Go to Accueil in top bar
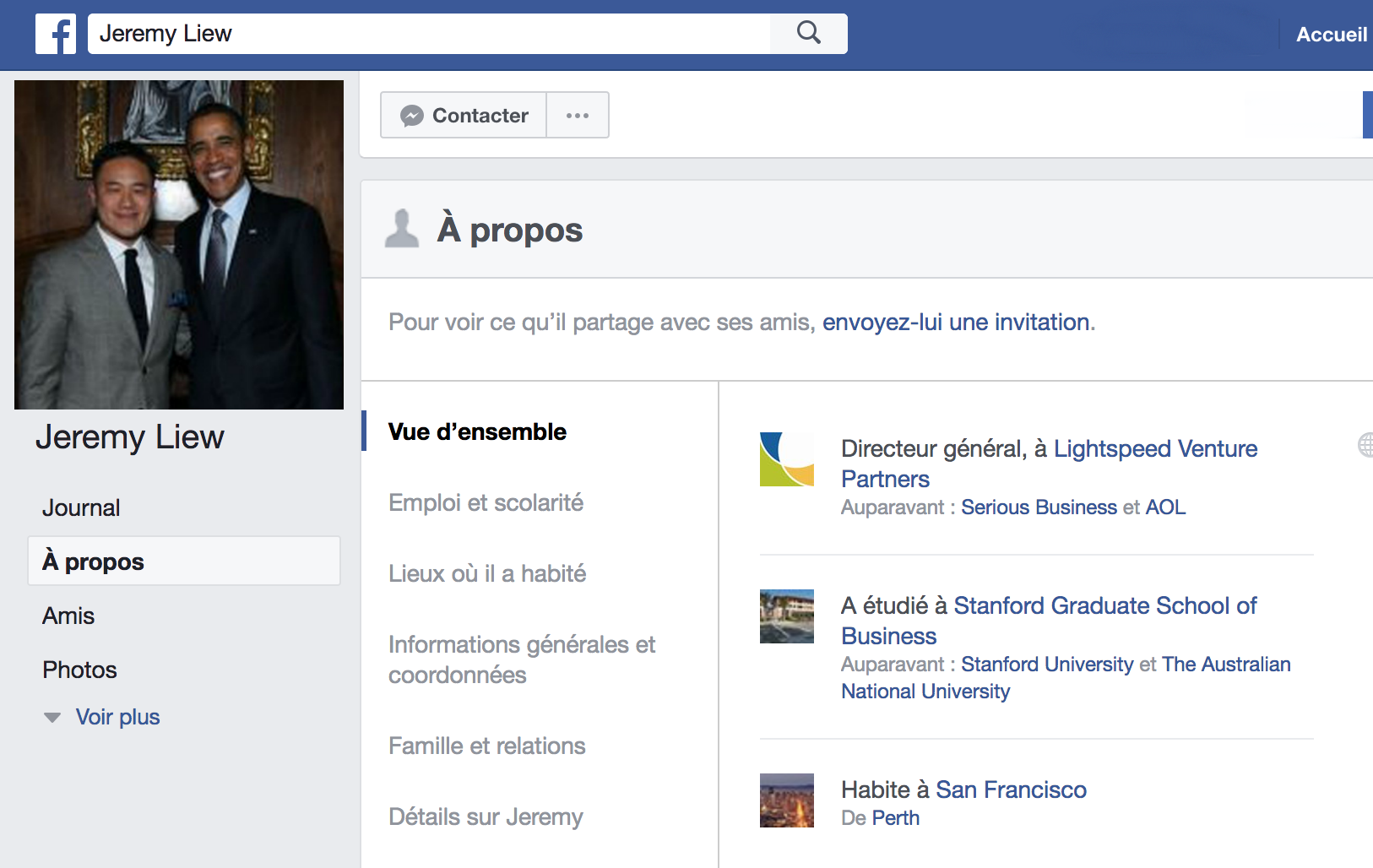Screen dimensions: 1373x868 coord(1332,35)
